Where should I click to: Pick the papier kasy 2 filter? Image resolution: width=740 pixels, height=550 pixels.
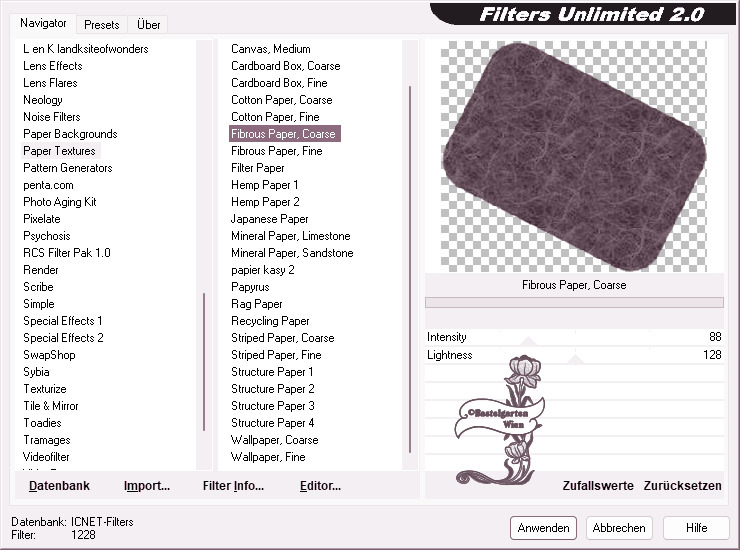tap(263, 270)
